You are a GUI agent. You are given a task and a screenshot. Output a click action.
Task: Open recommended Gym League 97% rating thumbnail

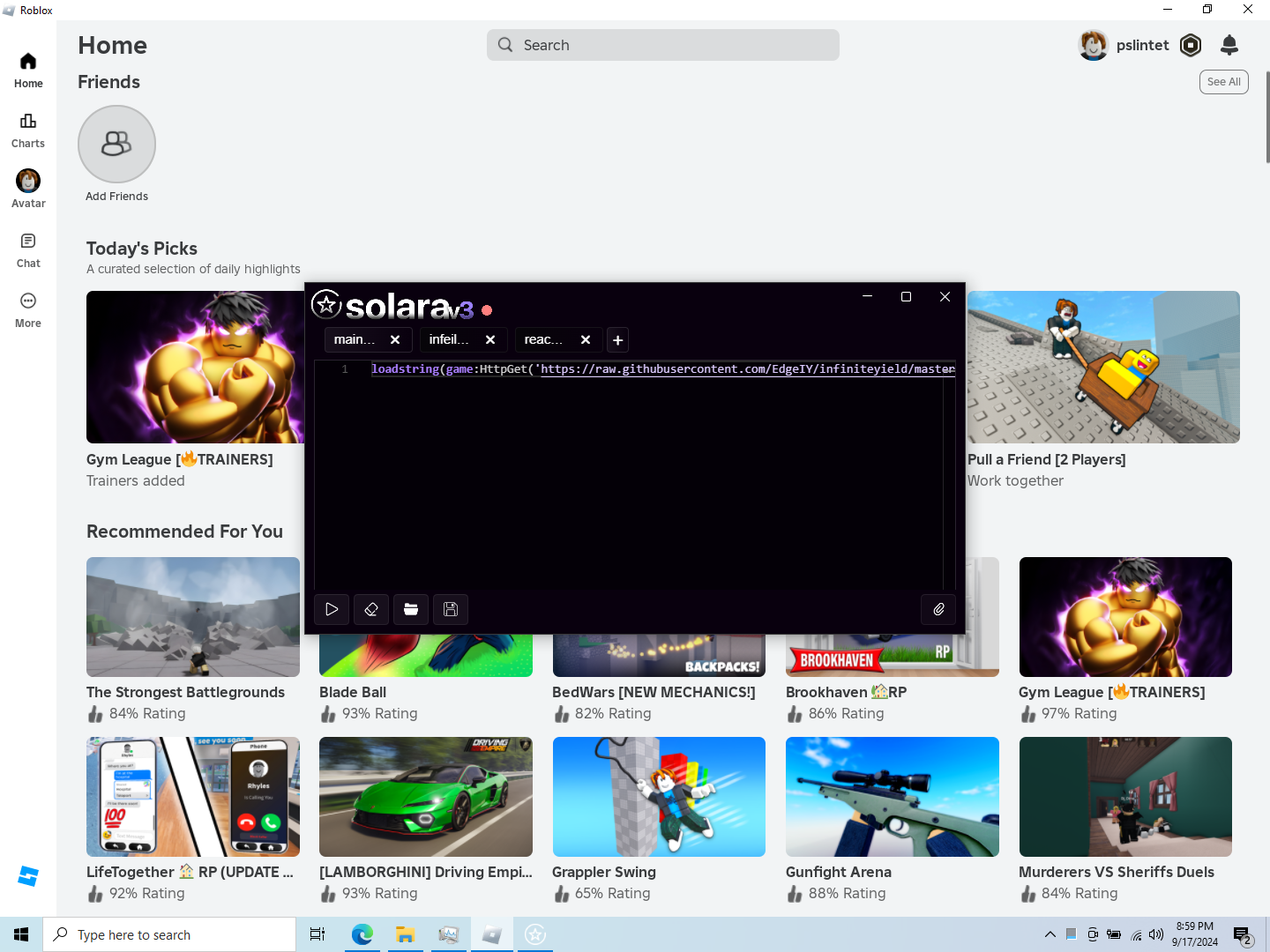[1125, 617]
